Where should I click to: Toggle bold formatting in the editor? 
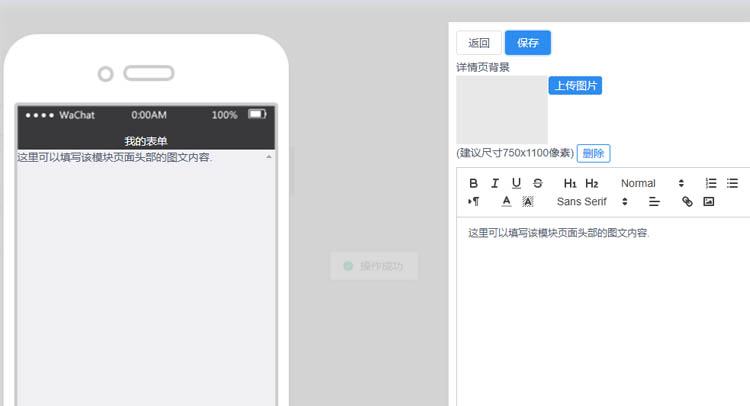coord(474,183)
